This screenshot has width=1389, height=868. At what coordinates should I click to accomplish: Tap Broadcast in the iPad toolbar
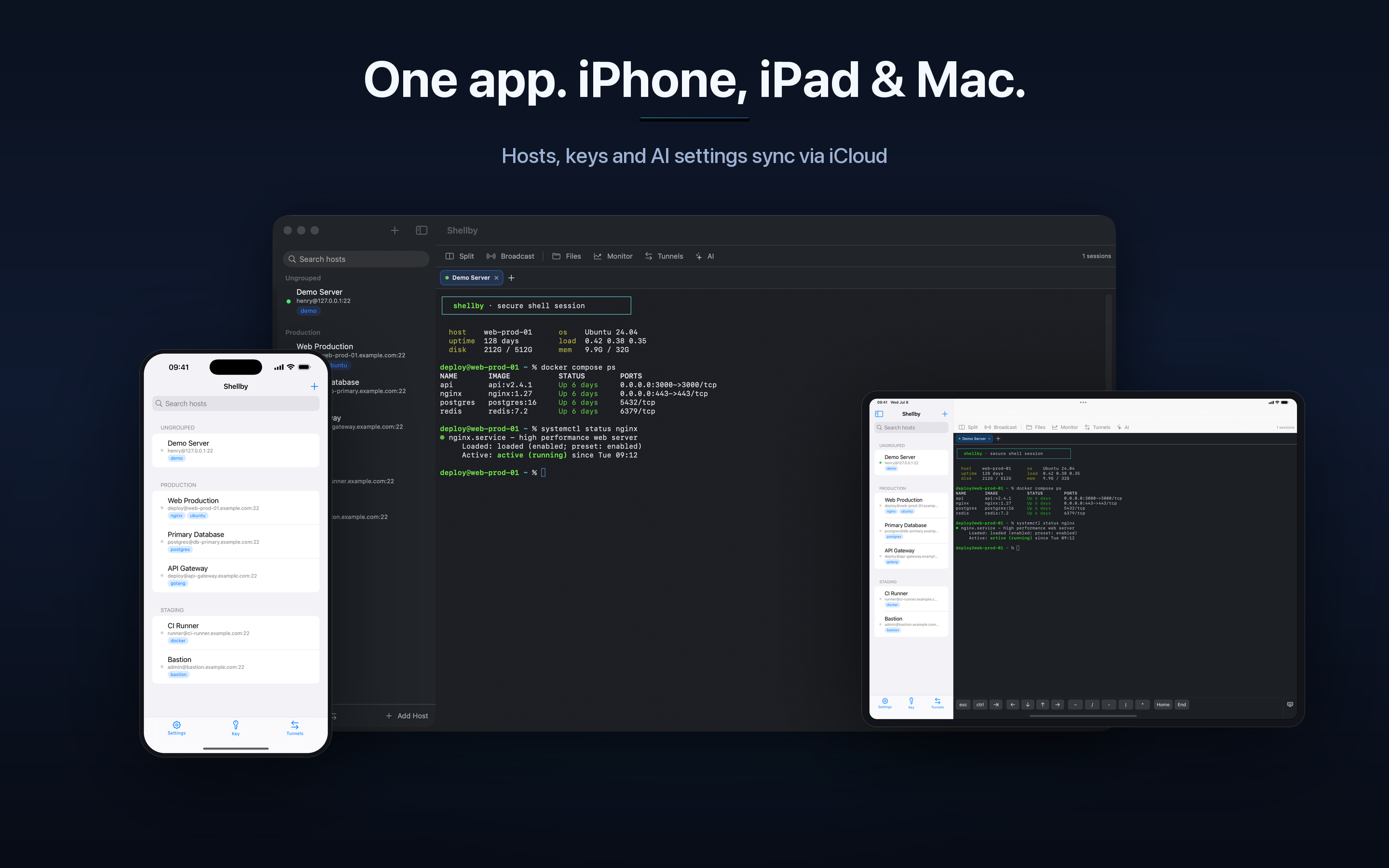pos(1000,427)
